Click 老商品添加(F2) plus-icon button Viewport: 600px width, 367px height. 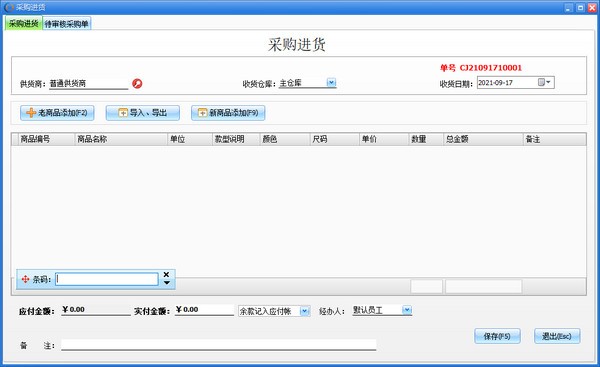pyautogui.click(x=57, y=113)
